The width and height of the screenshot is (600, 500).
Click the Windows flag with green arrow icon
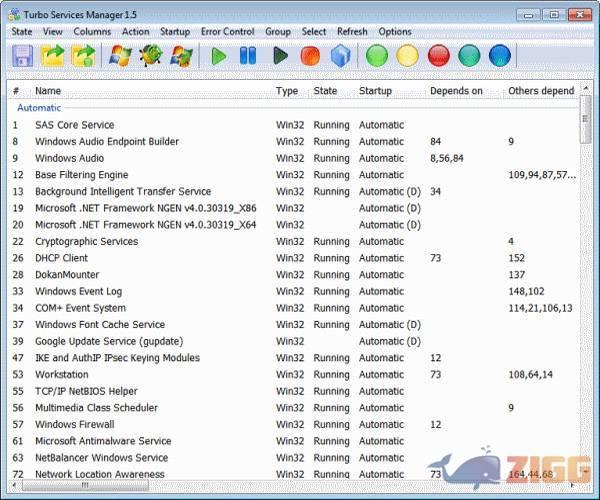pos(181,56)
